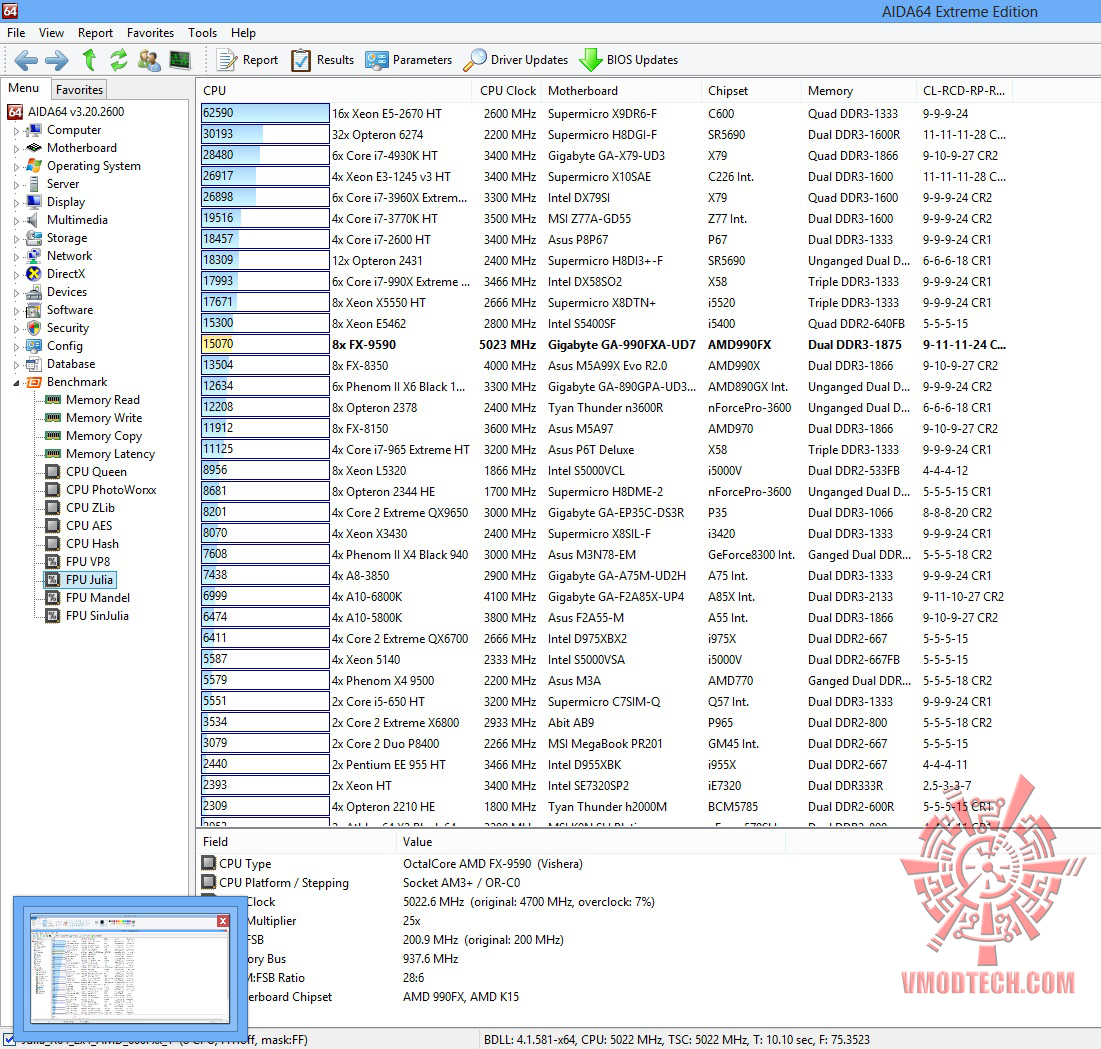Open the Favorites menu
The height and width of the screenshot is (1049, 1101).
(x=150, y=33)
